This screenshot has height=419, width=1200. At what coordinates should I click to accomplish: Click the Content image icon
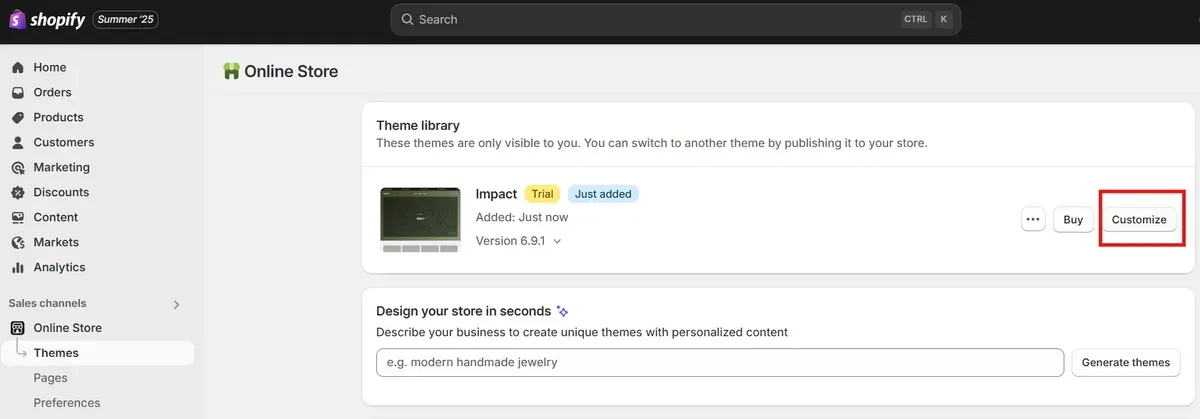click(18, 218)
